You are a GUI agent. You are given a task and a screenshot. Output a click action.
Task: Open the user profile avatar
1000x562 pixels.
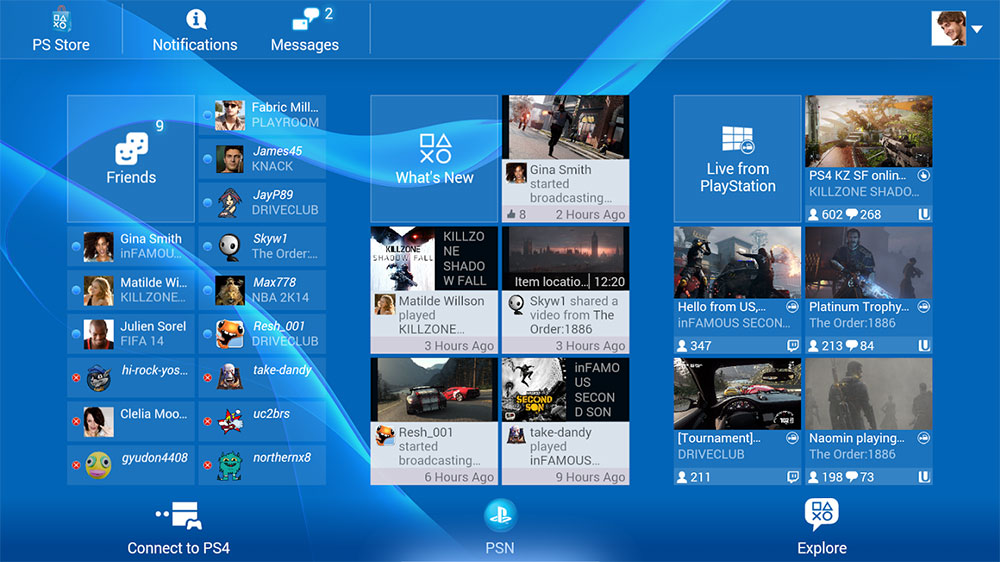(948, 28)
